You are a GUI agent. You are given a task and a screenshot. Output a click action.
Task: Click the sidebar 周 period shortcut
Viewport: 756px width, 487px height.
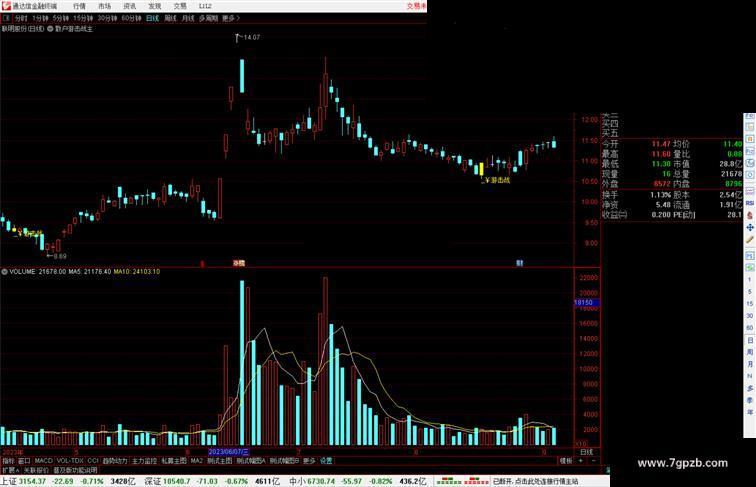pyautogui.click(x=750, y=352)
